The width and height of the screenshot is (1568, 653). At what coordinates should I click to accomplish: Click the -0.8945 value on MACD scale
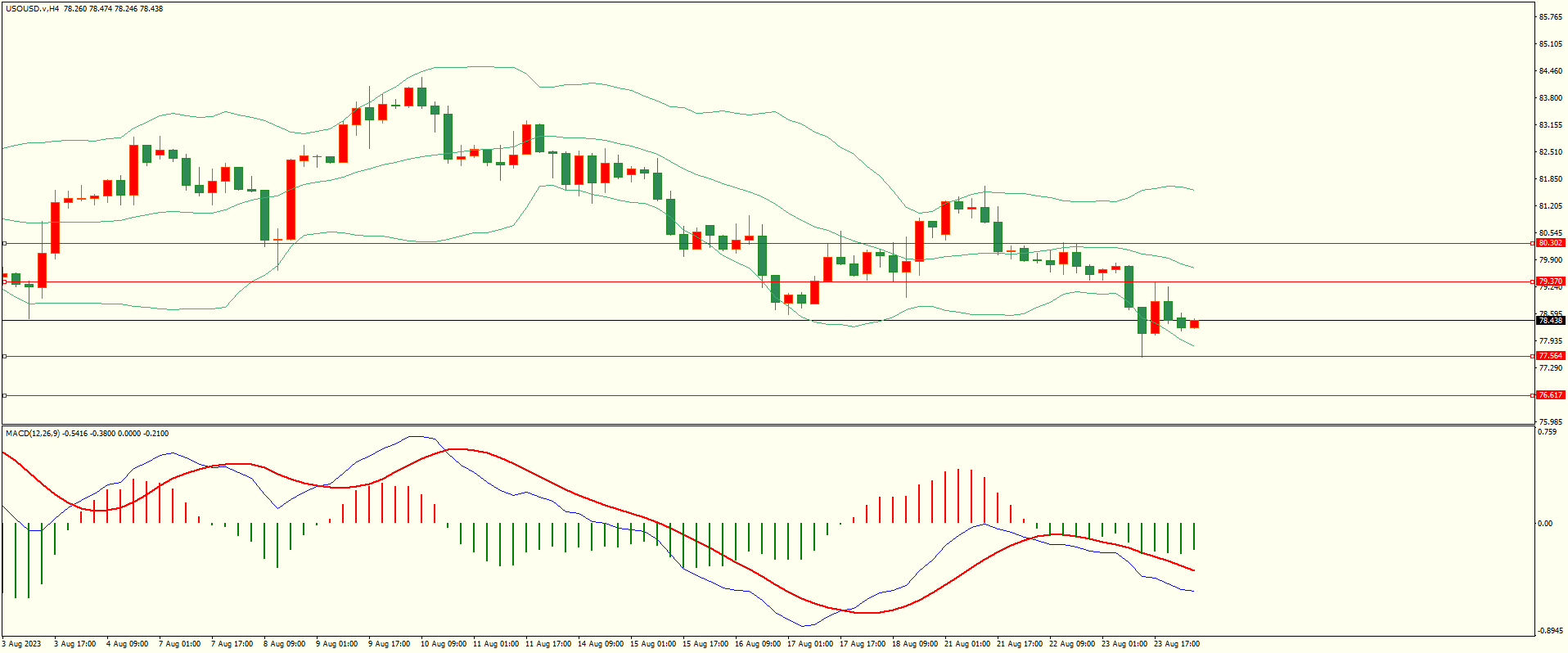[1550, 631]
